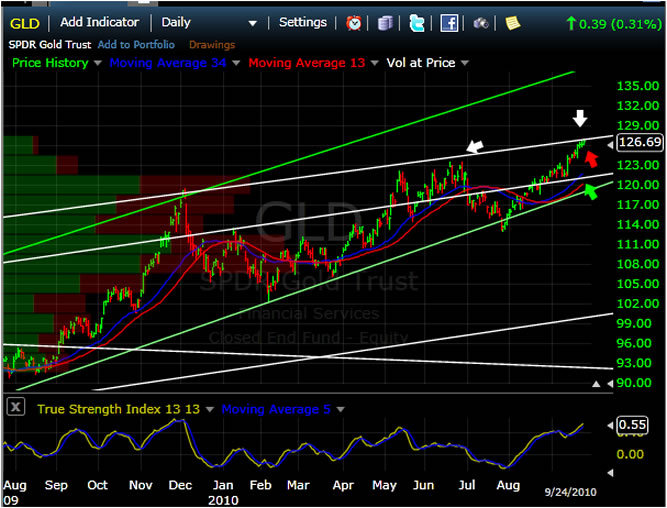The image size is (667, 508).
Task: Expand the Price History dropdown arrow
Action: 97,63
